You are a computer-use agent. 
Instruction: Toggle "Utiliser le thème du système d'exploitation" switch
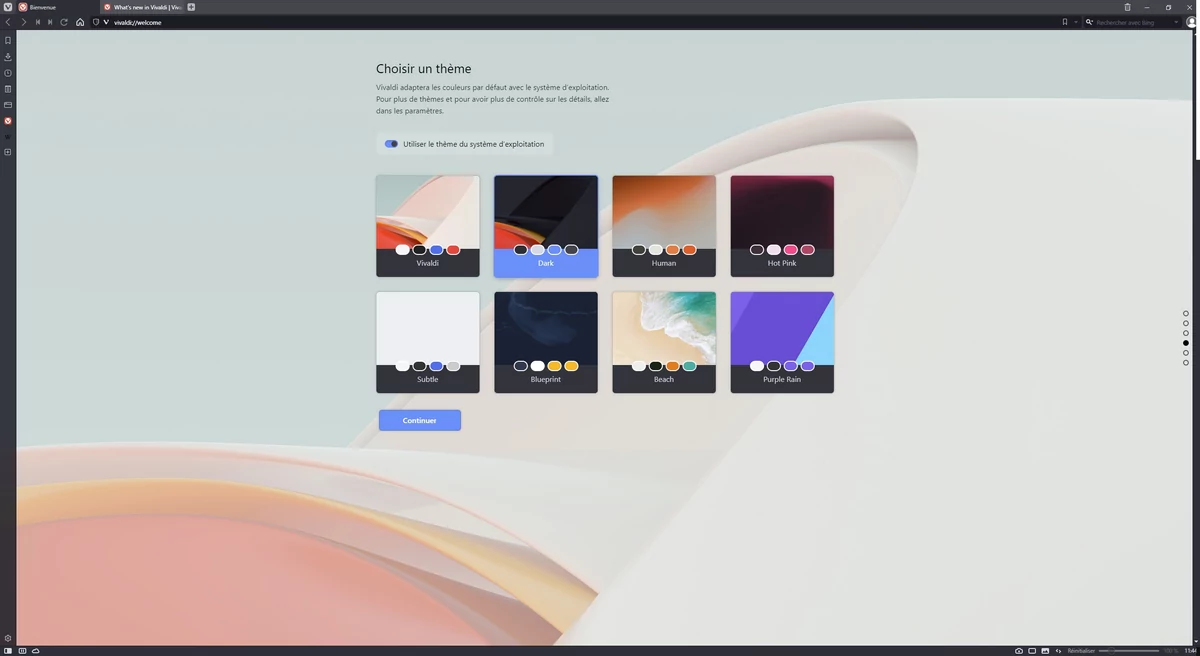coord(391,144)
